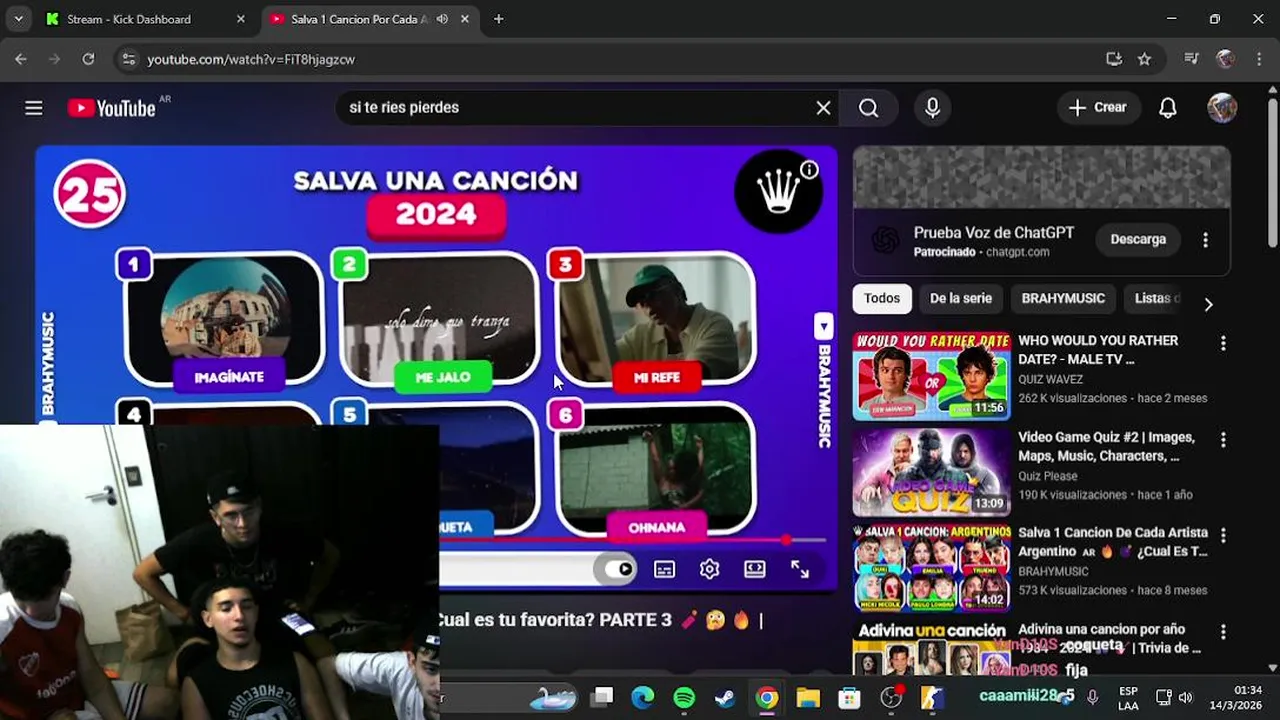The height and width of the screenshot is (720, 1280).
Task: Open the Counter-Strike taskbar icon
Action: pos(932,698)
